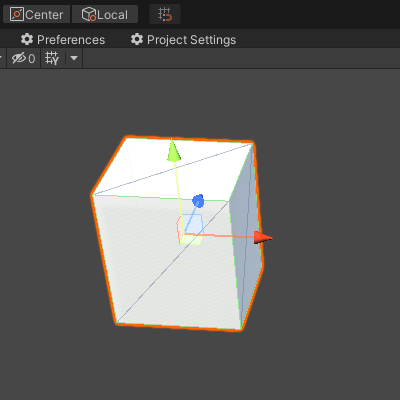400x400 pixels.
Task: Toggle the Center pivot mode button
Action: tap(37, 14)
